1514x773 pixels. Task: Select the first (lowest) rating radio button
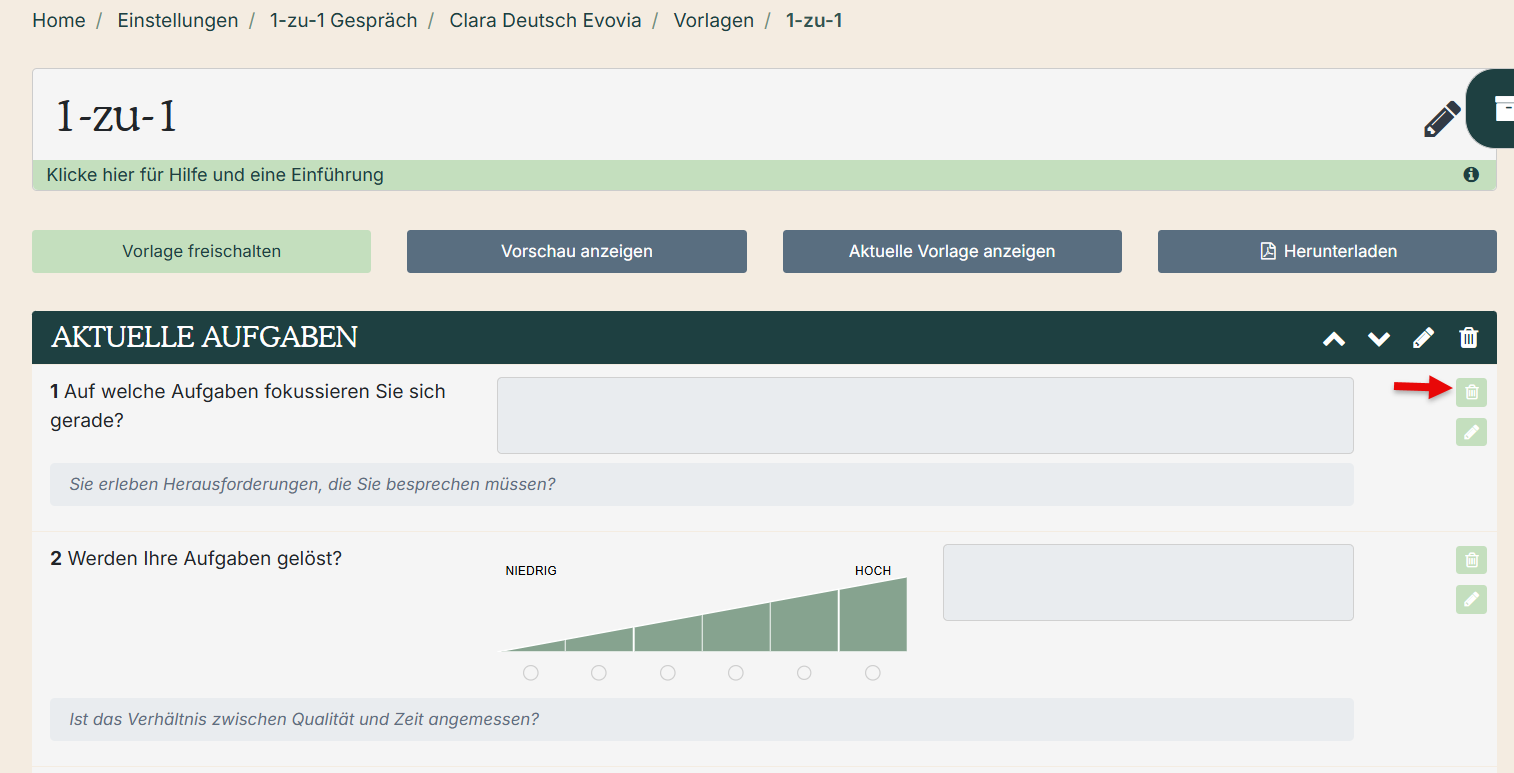pos(531,673)
